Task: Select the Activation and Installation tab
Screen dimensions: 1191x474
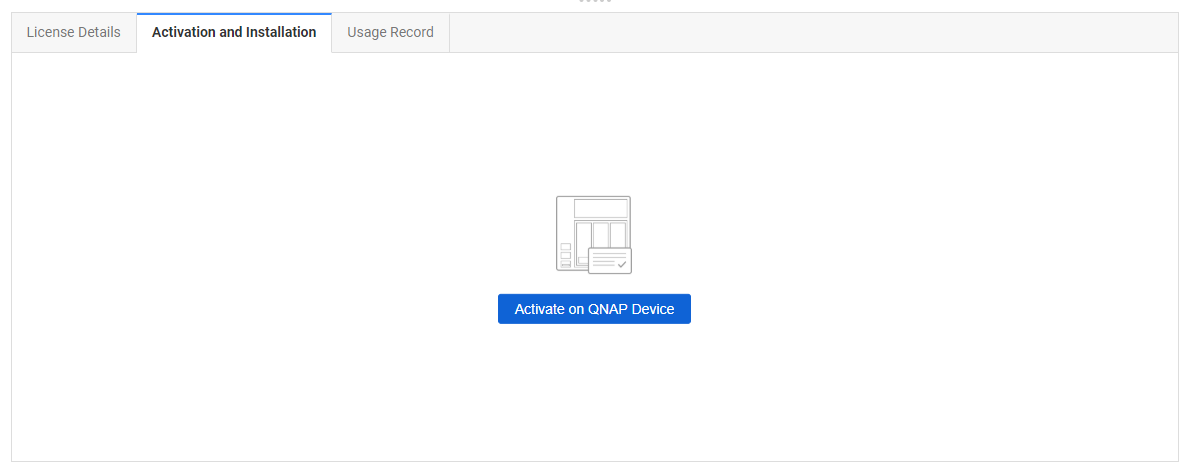Action: [234, 32]
